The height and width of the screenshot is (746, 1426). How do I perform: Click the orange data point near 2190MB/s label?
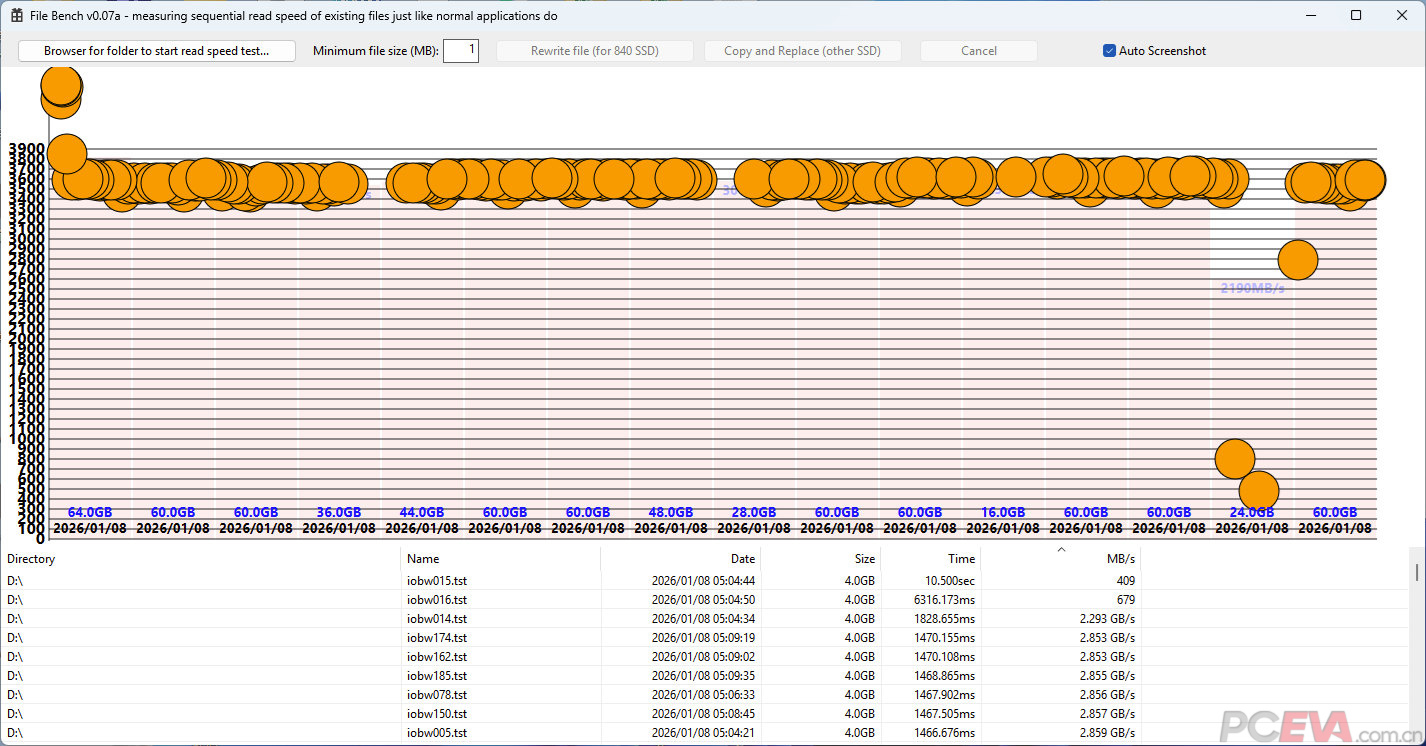[1297, 260]
